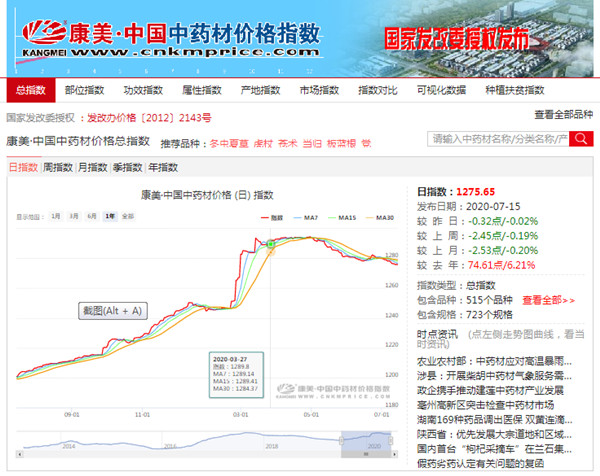Click the 较去年 74.61点/6.21% value
The image size is (600, 476).
[x=501, y=265]
